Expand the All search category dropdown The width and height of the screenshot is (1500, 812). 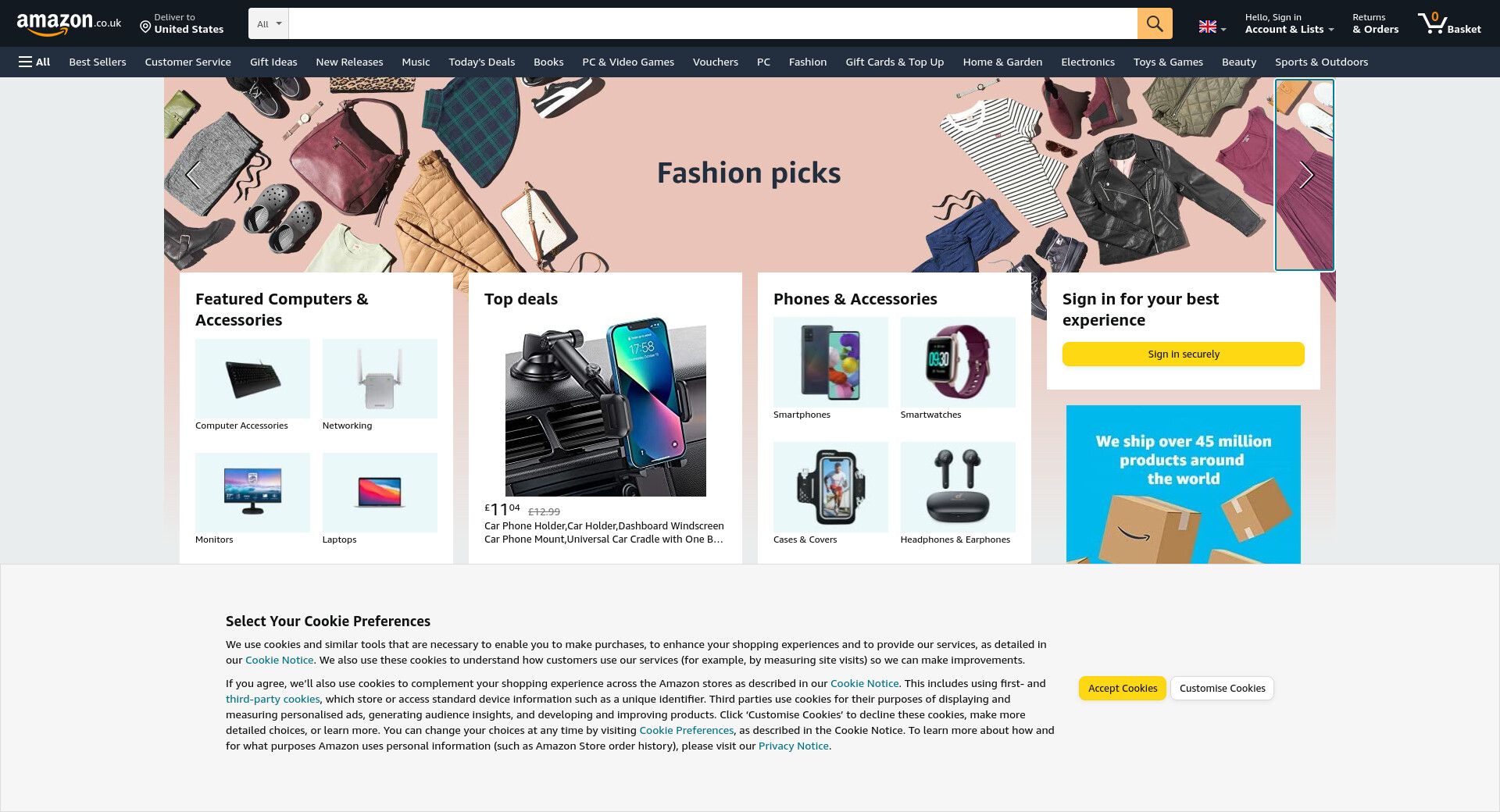269,23
